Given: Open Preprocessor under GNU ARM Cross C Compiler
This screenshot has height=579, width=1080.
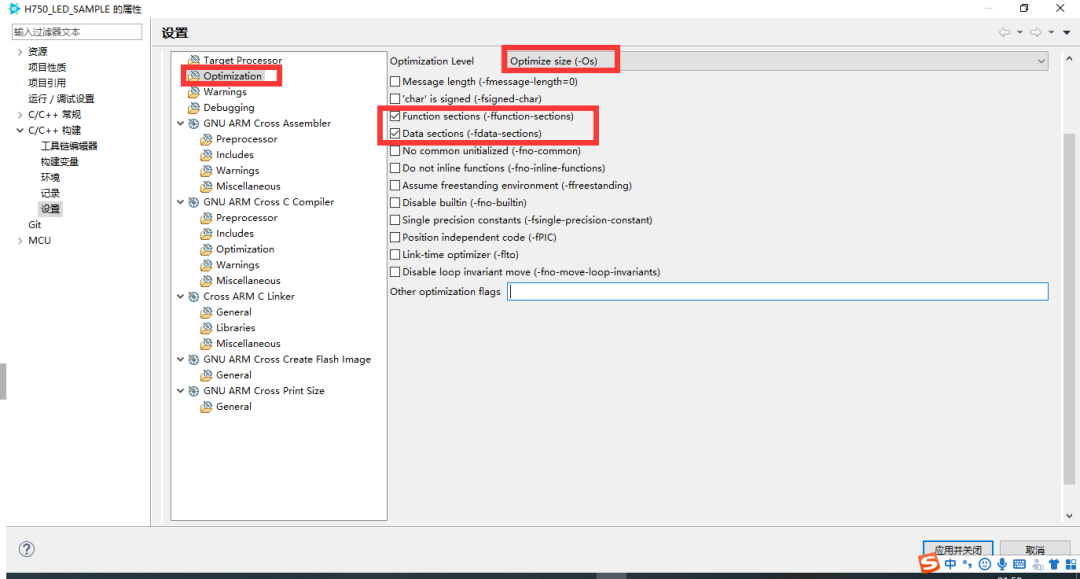Looking at the screenshot, I should pyautogui.click(x=247, y=218).
